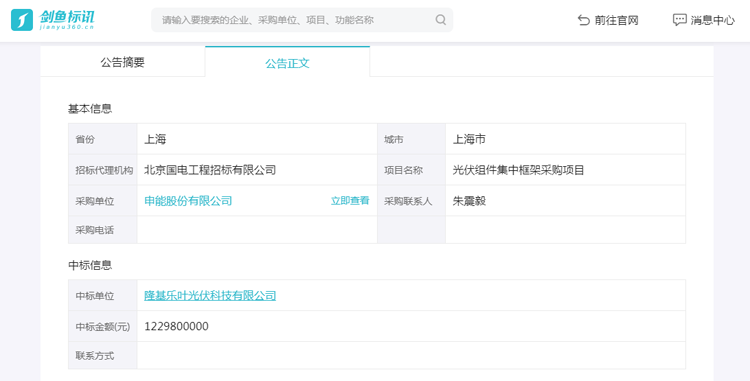Click the 联系方式 label cell
This screenshot has height=381, width=750.
103,355
